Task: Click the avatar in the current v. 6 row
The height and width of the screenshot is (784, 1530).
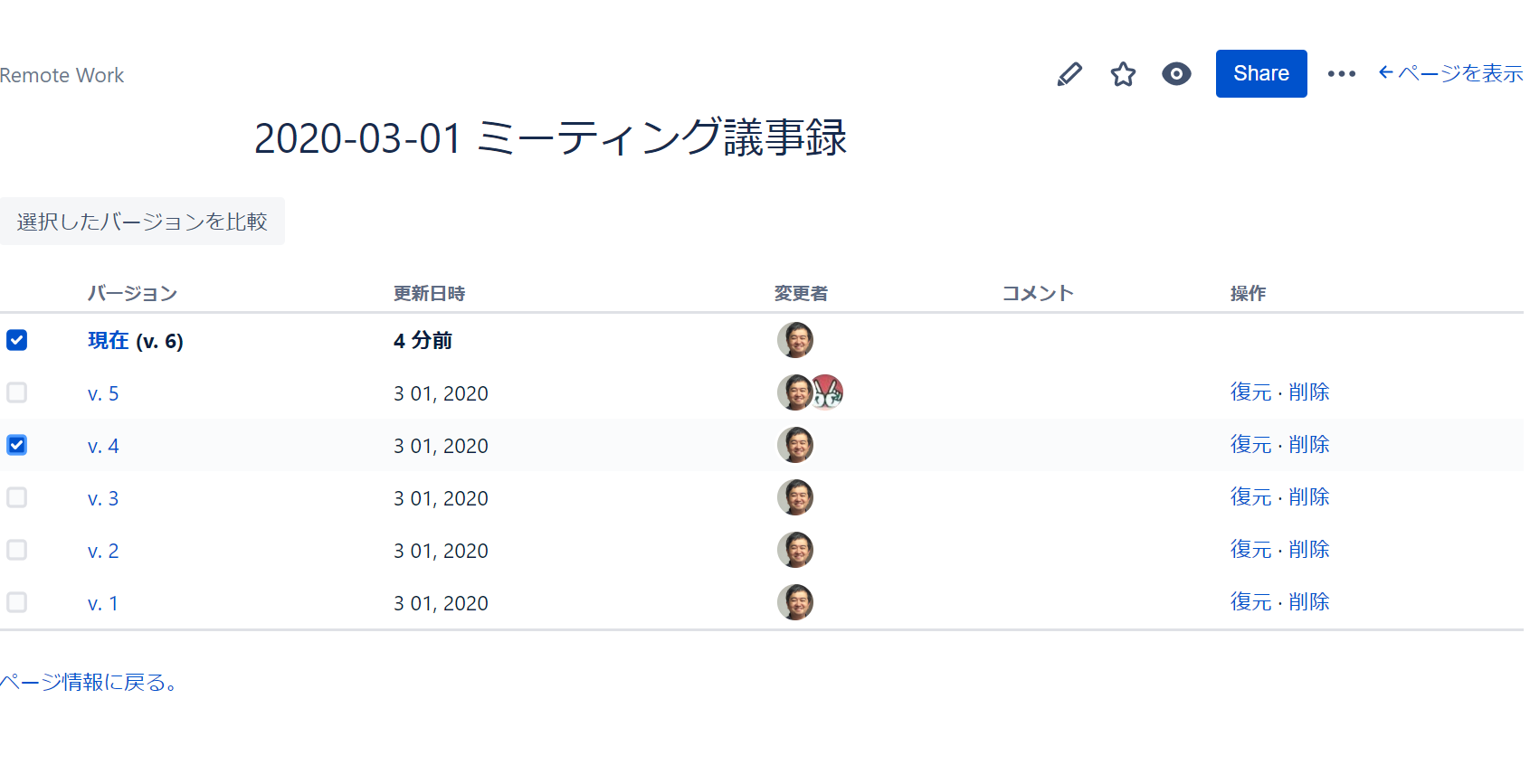Action: click(795, 340)
